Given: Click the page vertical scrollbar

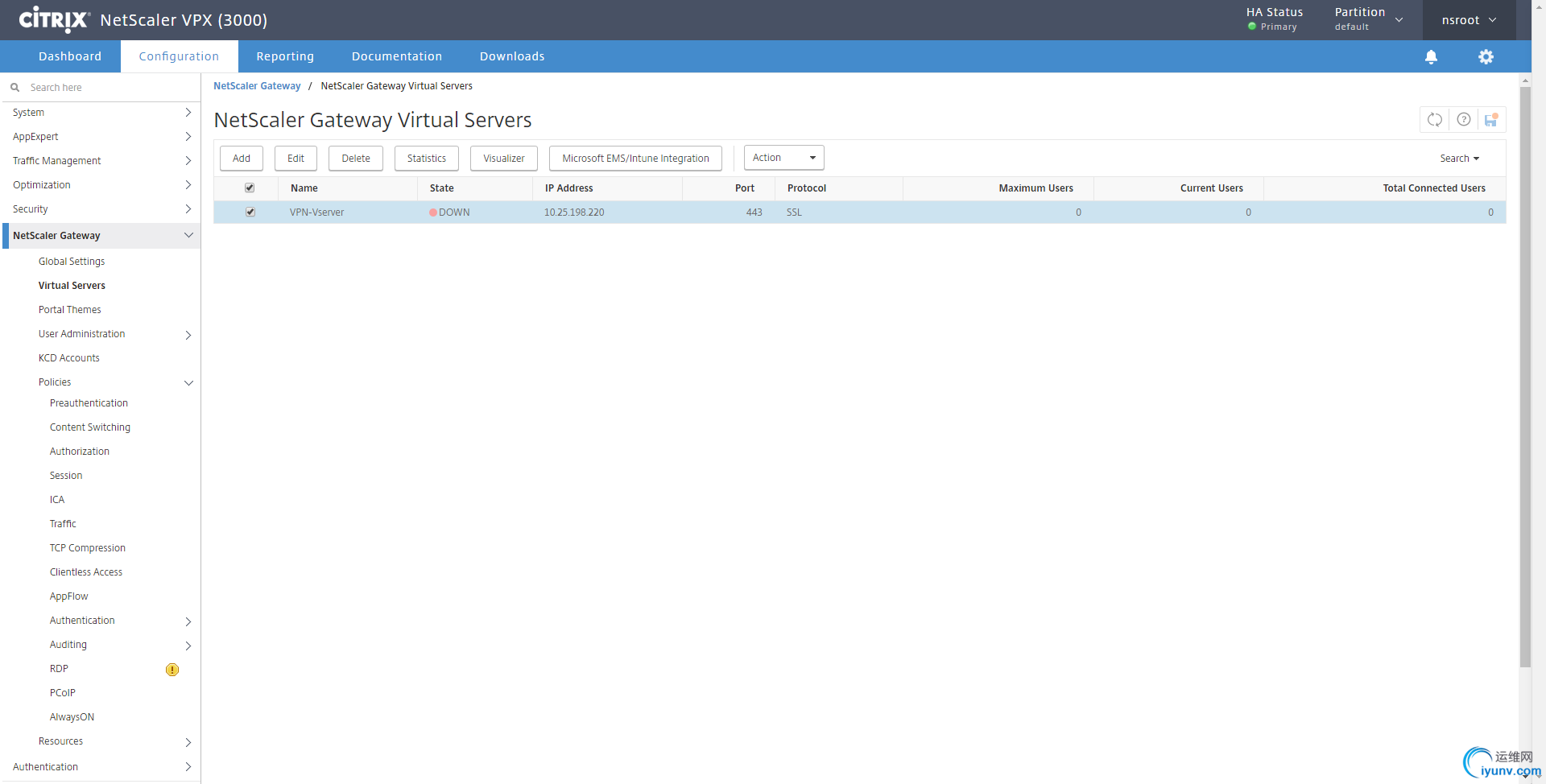Looking at the screenshot, I should click(x=1525, y=377).
